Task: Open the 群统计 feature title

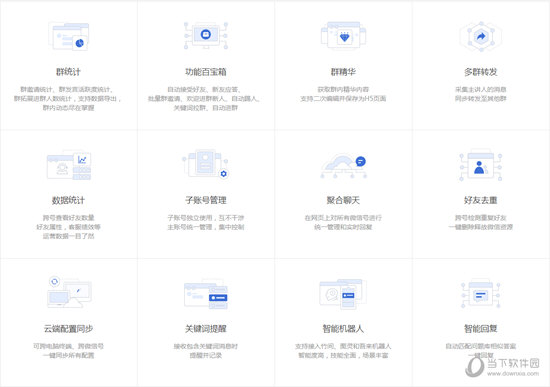Action: click(68, 72)
